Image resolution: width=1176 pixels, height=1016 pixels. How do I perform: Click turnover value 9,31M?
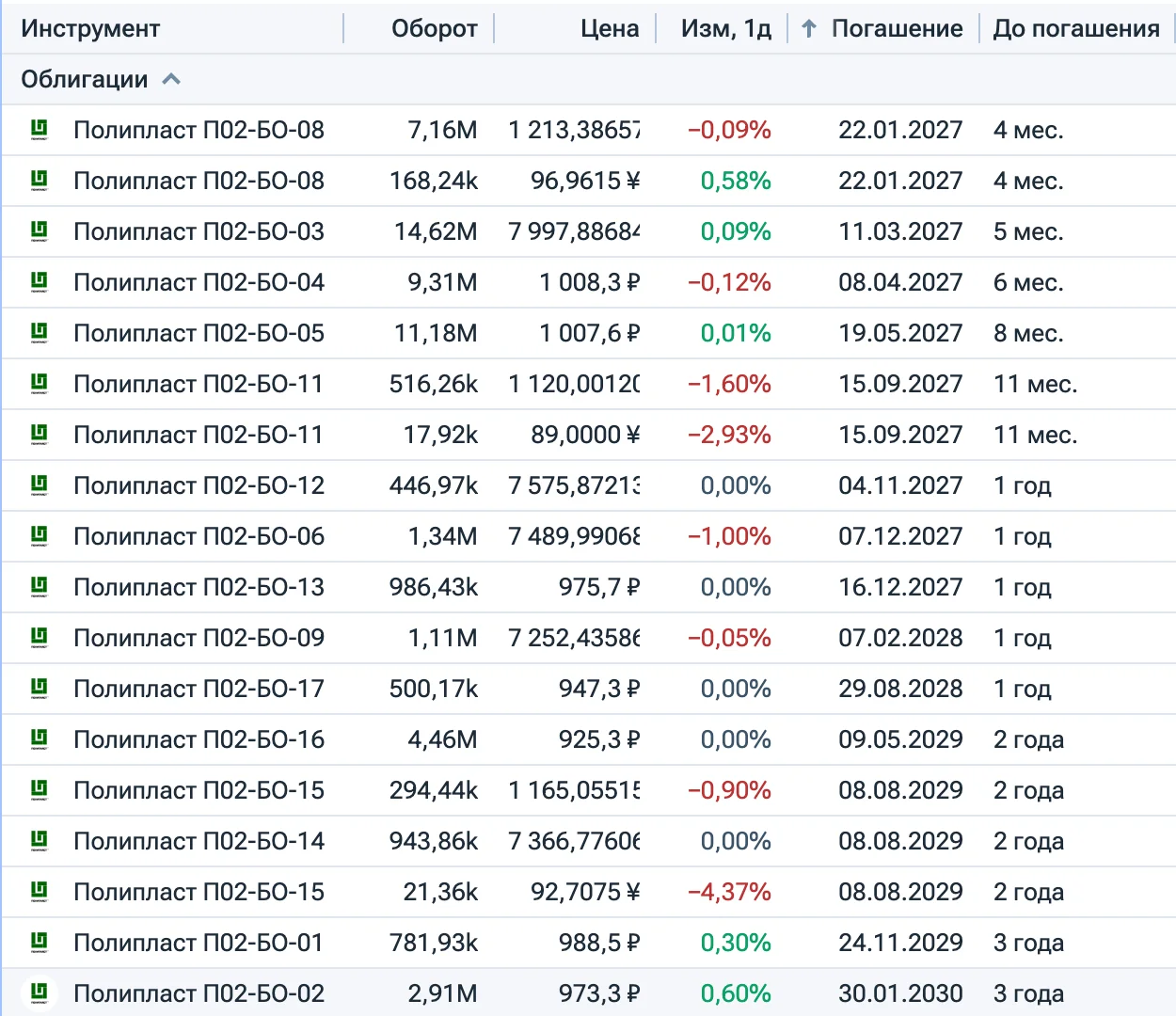pyautogui.click(x=442, y=282)
